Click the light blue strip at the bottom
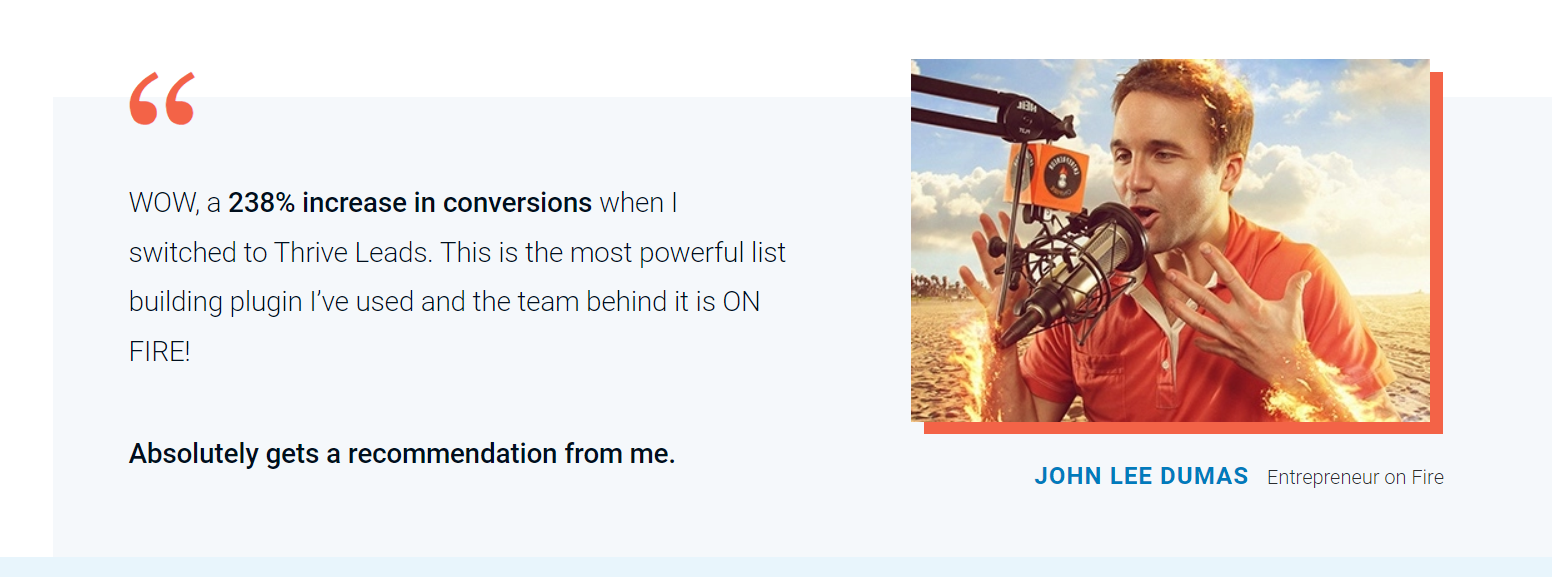The height and width of the screenshot is (577, 1552). coord(776,567)
